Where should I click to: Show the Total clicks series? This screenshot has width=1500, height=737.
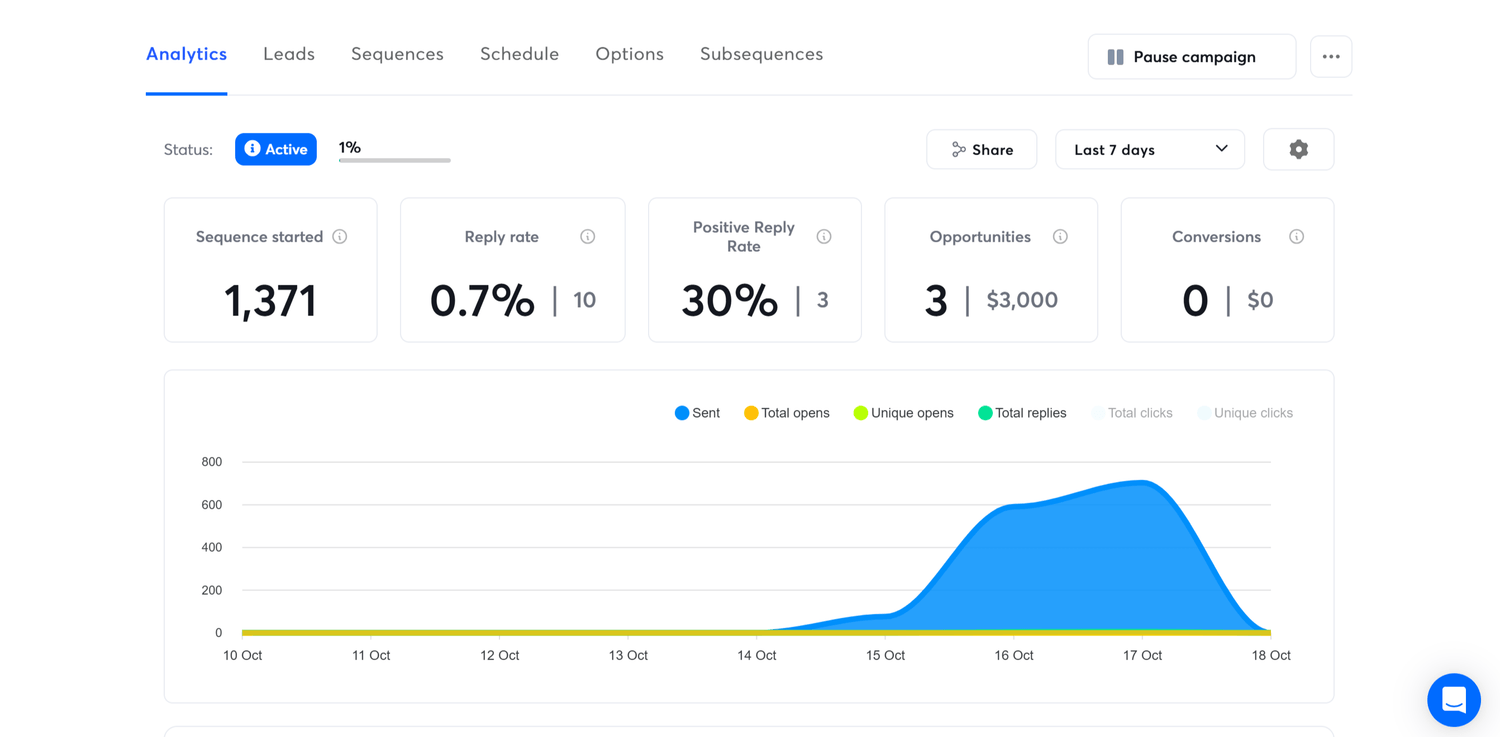pyautogui.click(x=1131, y=413)
